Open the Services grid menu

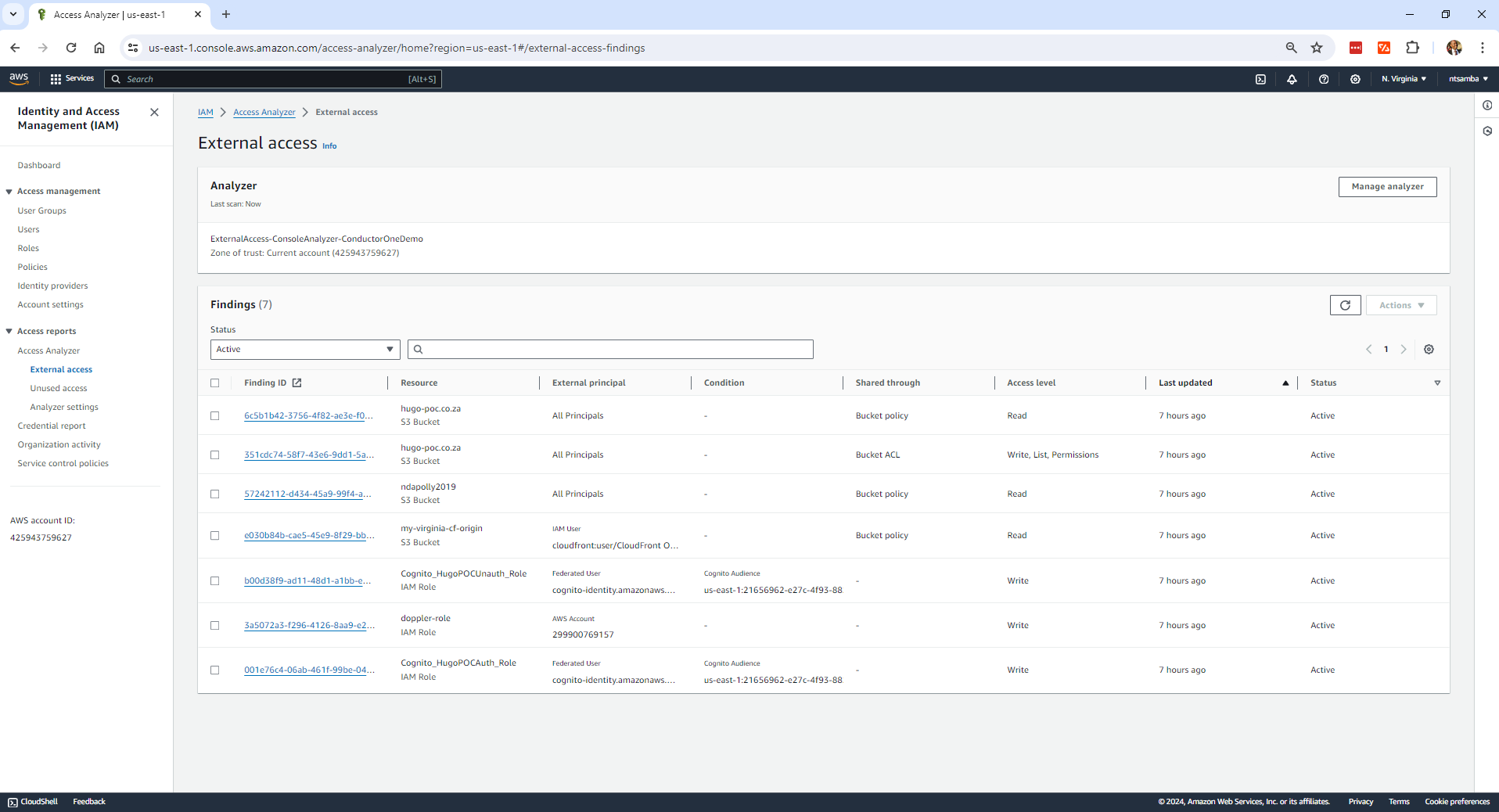pyautogui.click(x=71, y=79)
